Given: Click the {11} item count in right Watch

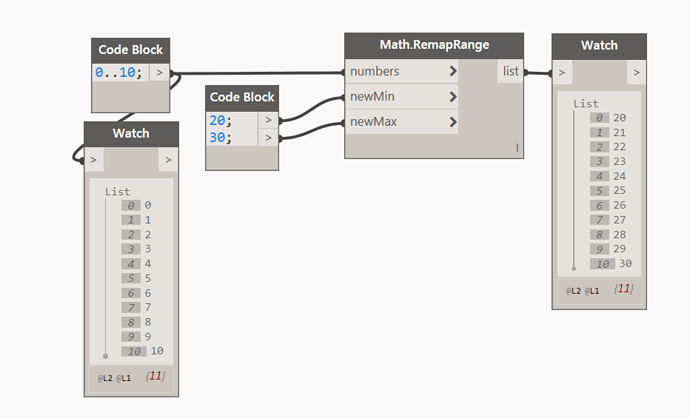Looking at the screenshot, I should coord(624,289).
